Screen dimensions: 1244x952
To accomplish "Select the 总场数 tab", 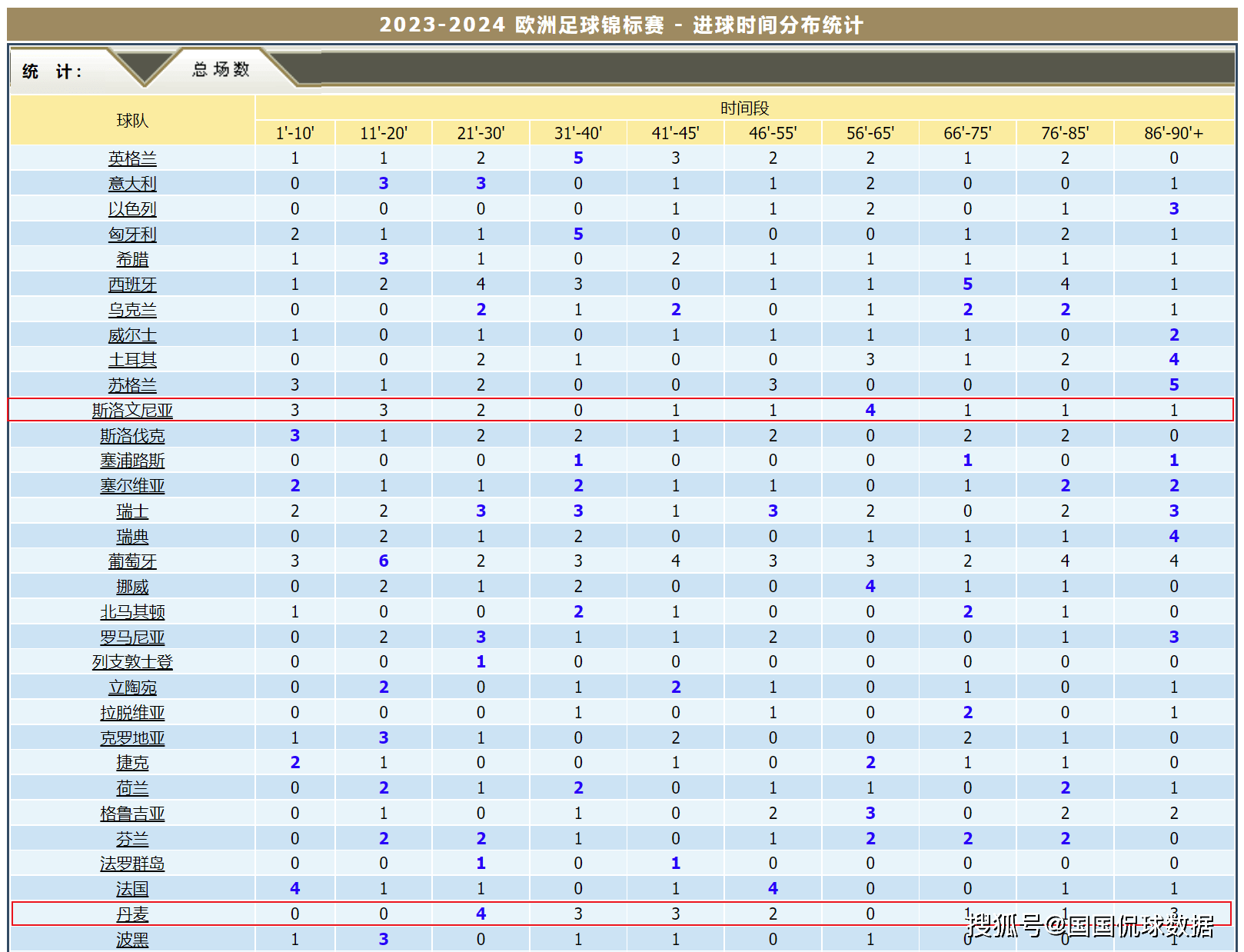I will point(221,70).
